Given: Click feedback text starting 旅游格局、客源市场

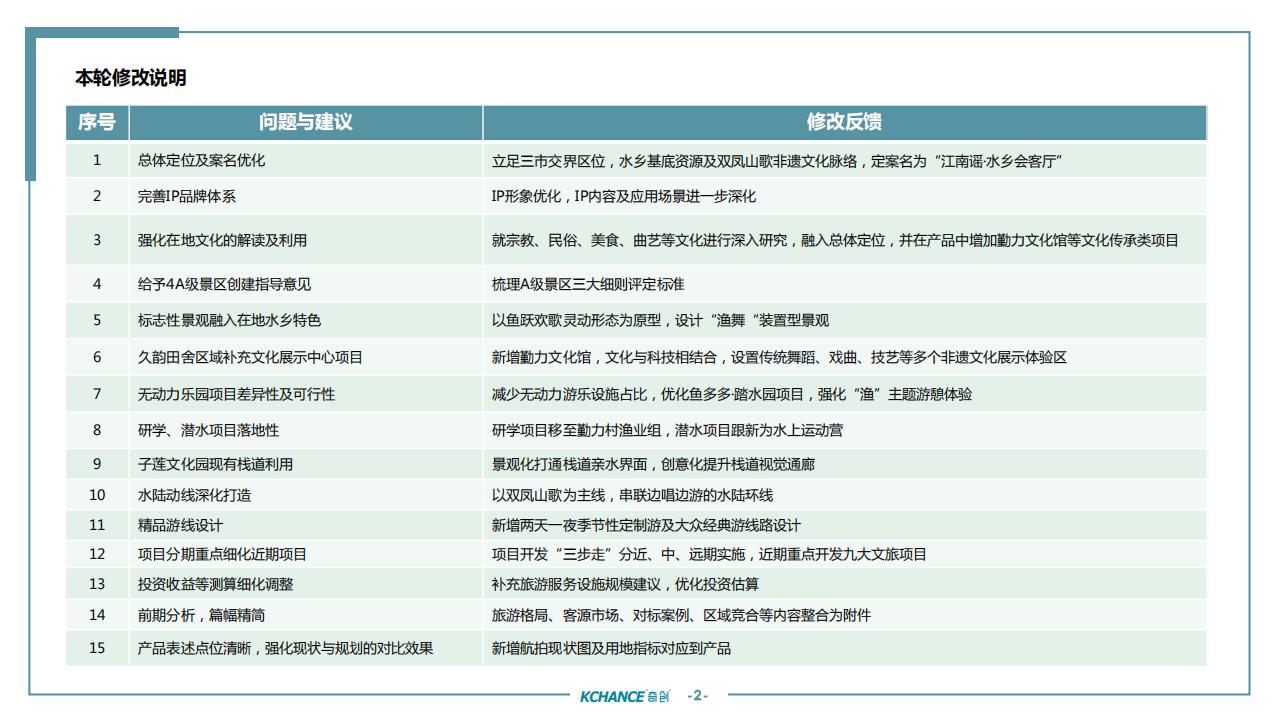Looking at the screenshot, I should pos(681,615).
